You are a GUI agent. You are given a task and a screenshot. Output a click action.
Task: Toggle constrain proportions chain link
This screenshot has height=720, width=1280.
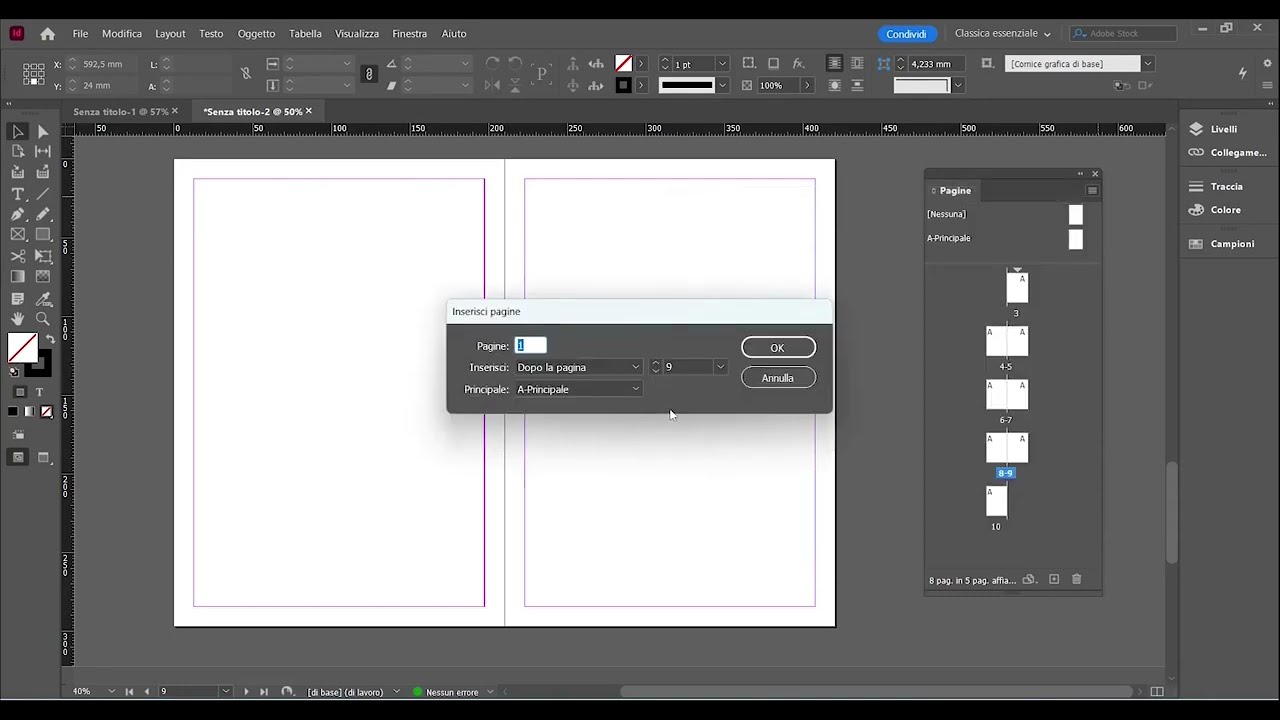coord(369,74)
